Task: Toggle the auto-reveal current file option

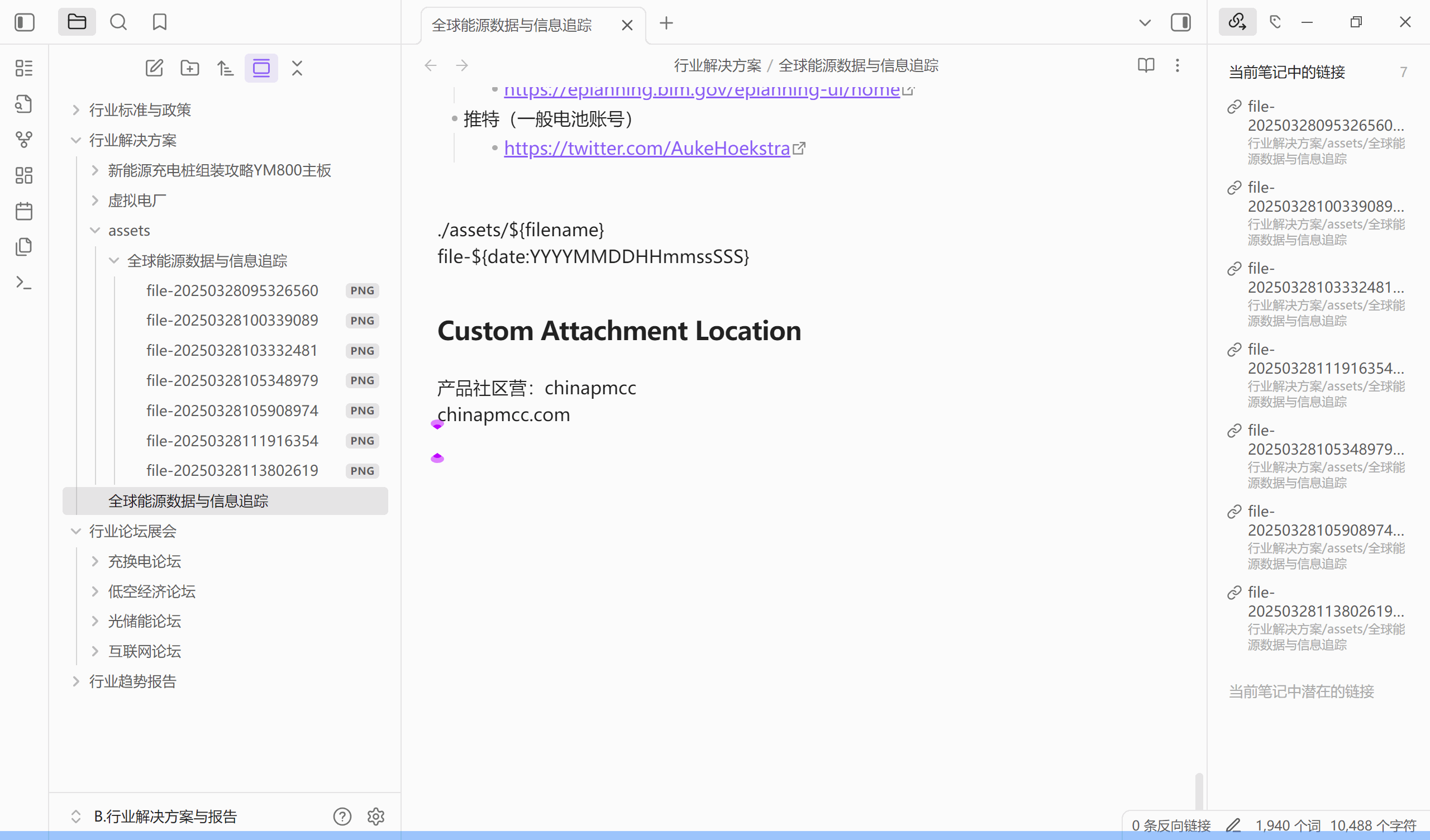Action: (x=261, y=68)
